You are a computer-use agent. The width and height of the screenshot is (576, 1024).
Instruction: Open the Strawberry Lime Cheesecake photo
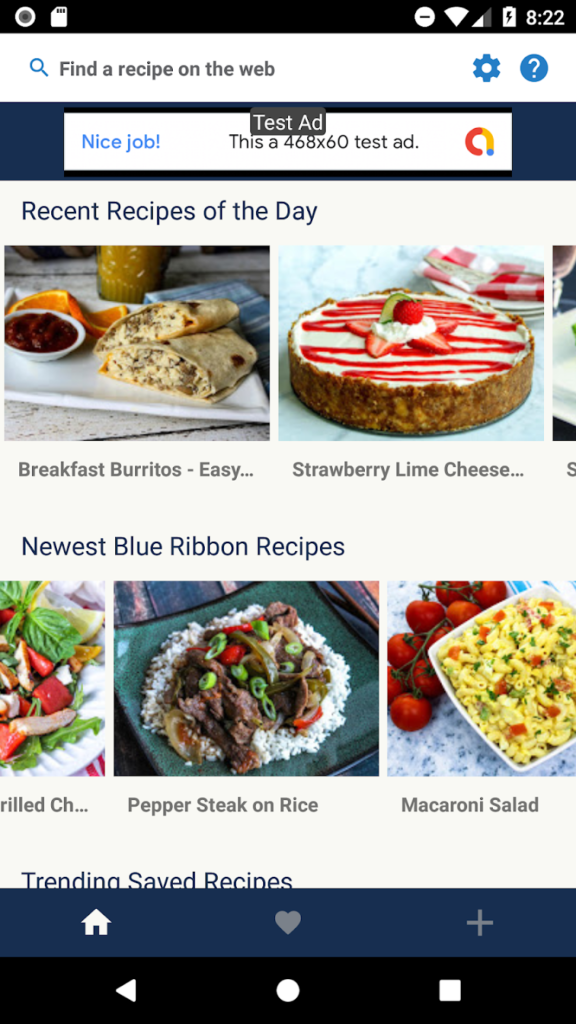tap(411, 343)
